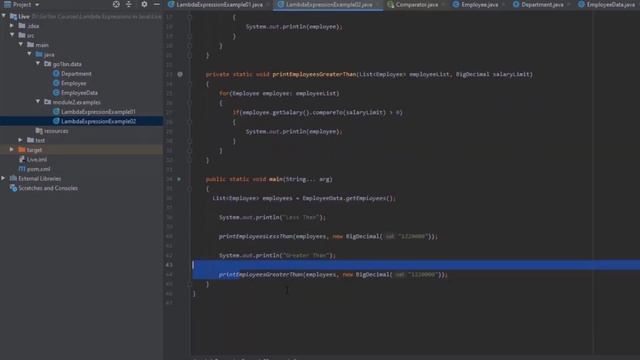This screenshot has width=640, height=360.
Task: Select Department class in project tree
Action: (76, 73)
